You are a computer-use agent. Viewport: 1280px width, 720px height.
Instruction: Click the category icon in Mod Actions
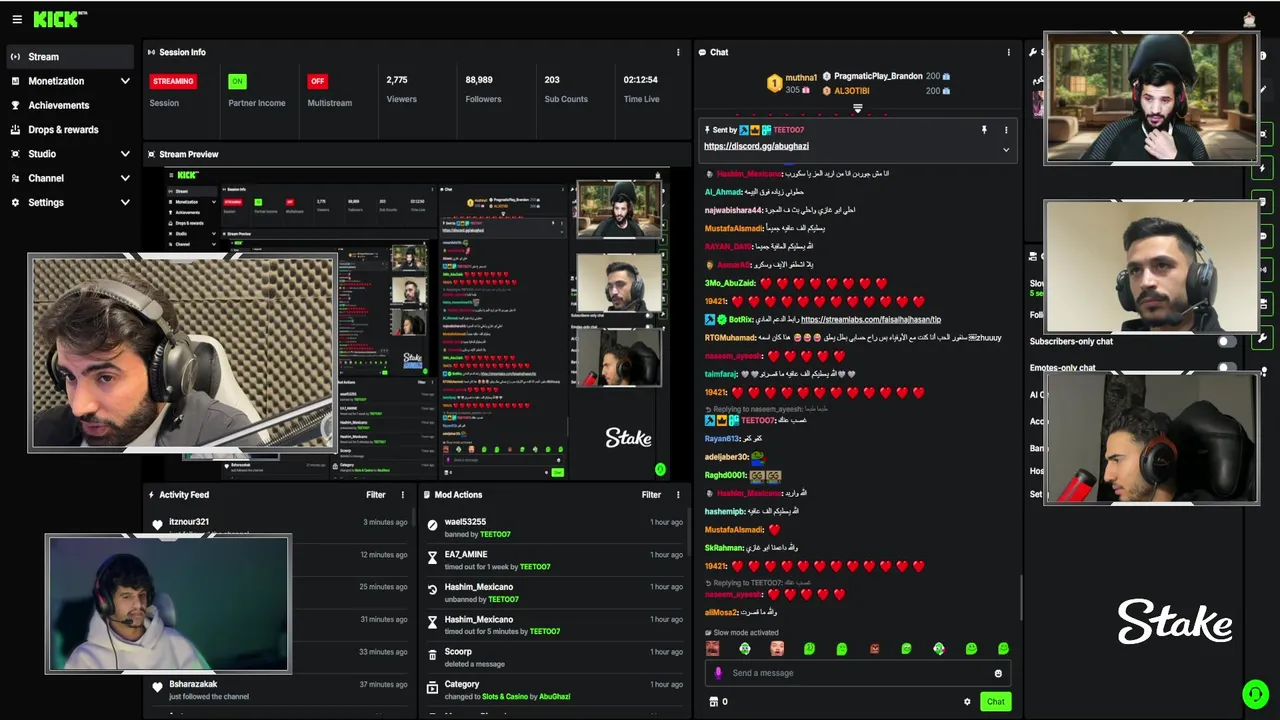432,687
